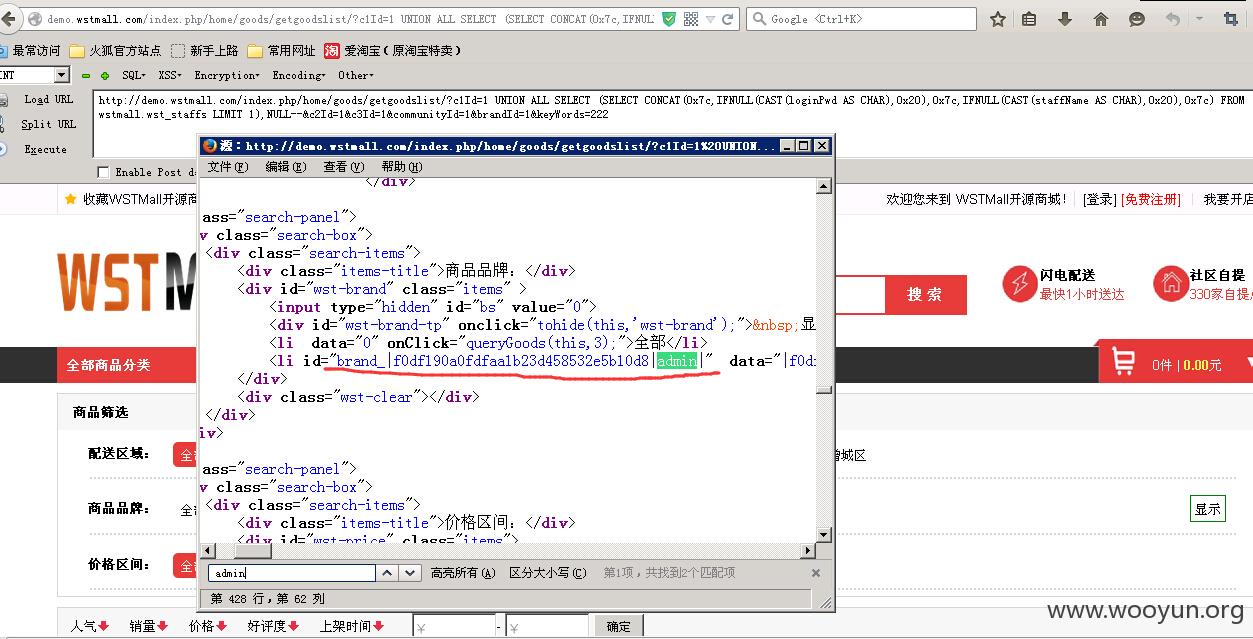
Task: Open the 新手上路 bookmark
Action: [x=204, y=51]
